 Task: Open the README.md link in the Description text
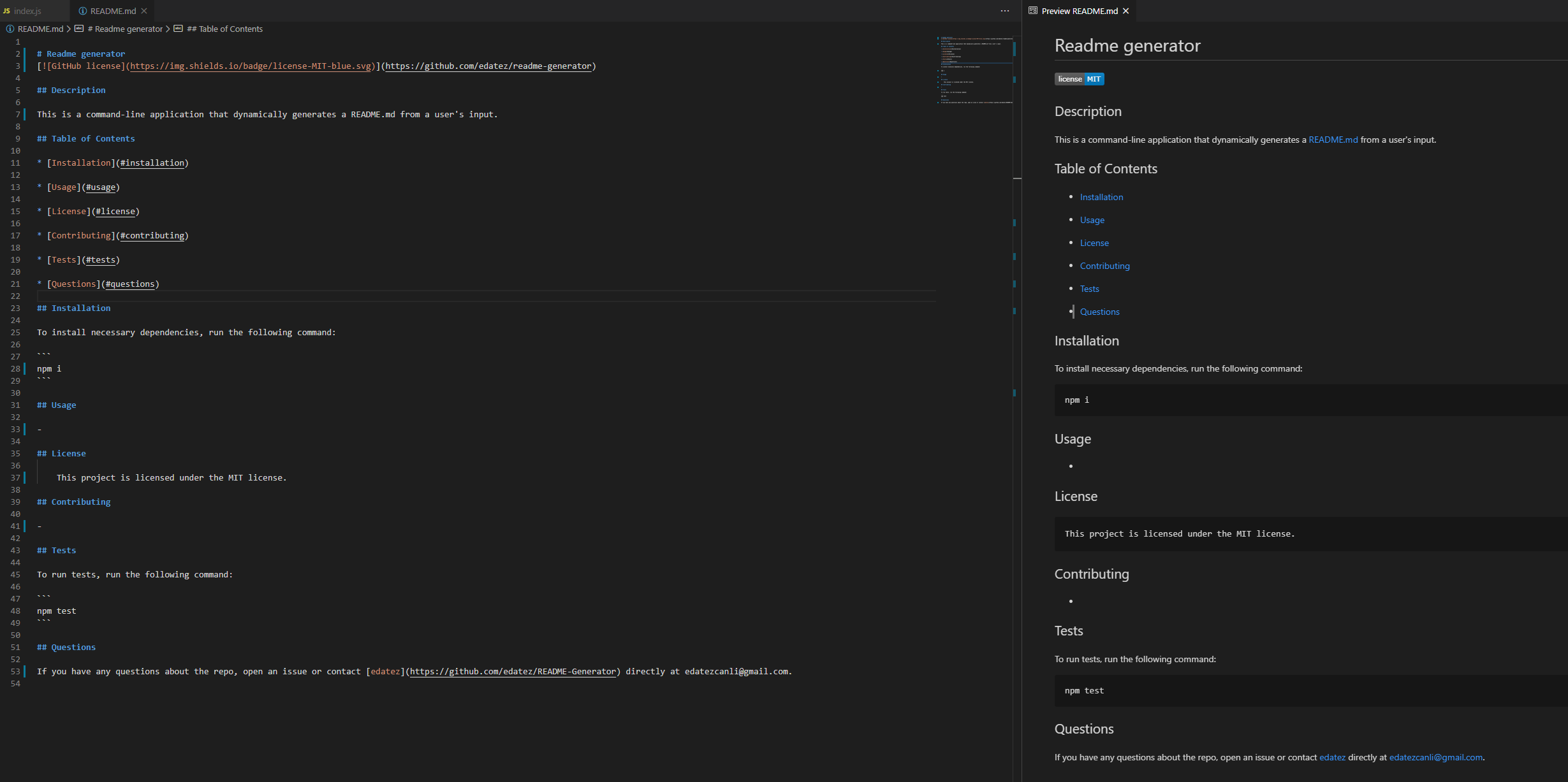(1333, 140)
